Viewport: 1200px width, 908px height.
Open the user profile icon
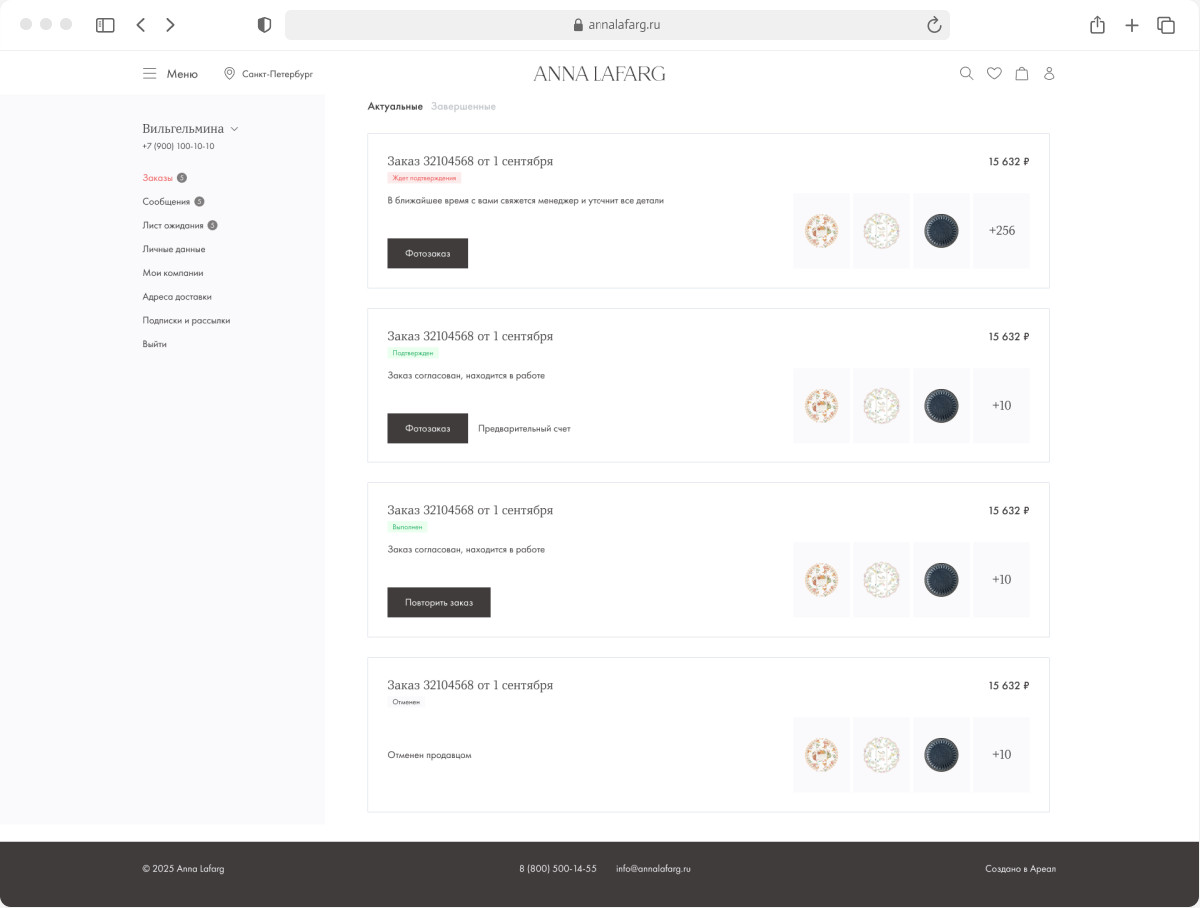click(1049, 74)
